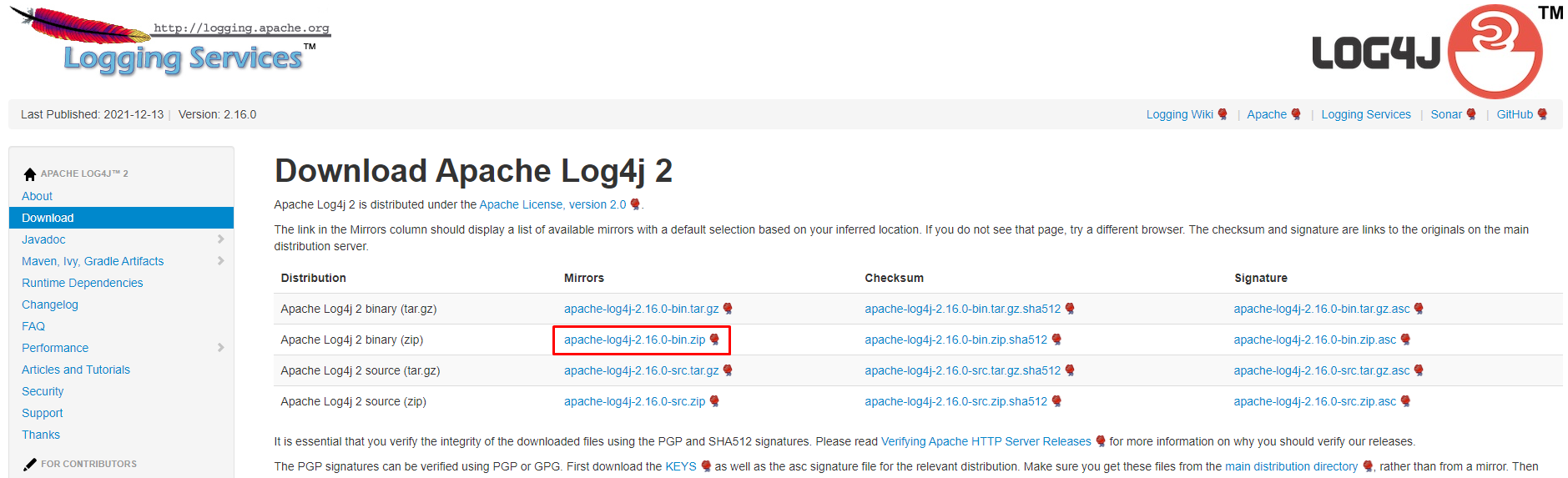Click external-link icon after Logging Wiki
This screenshot has height=478, width=1568.
coord(1223,114)
